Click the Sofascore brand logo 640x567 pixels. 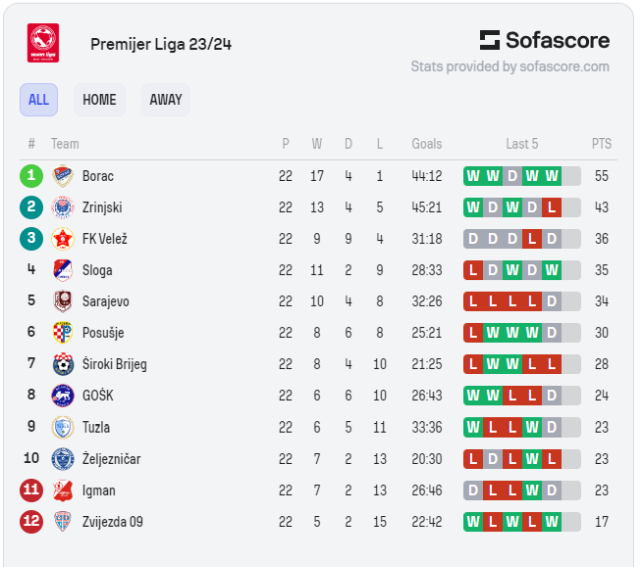544,41
